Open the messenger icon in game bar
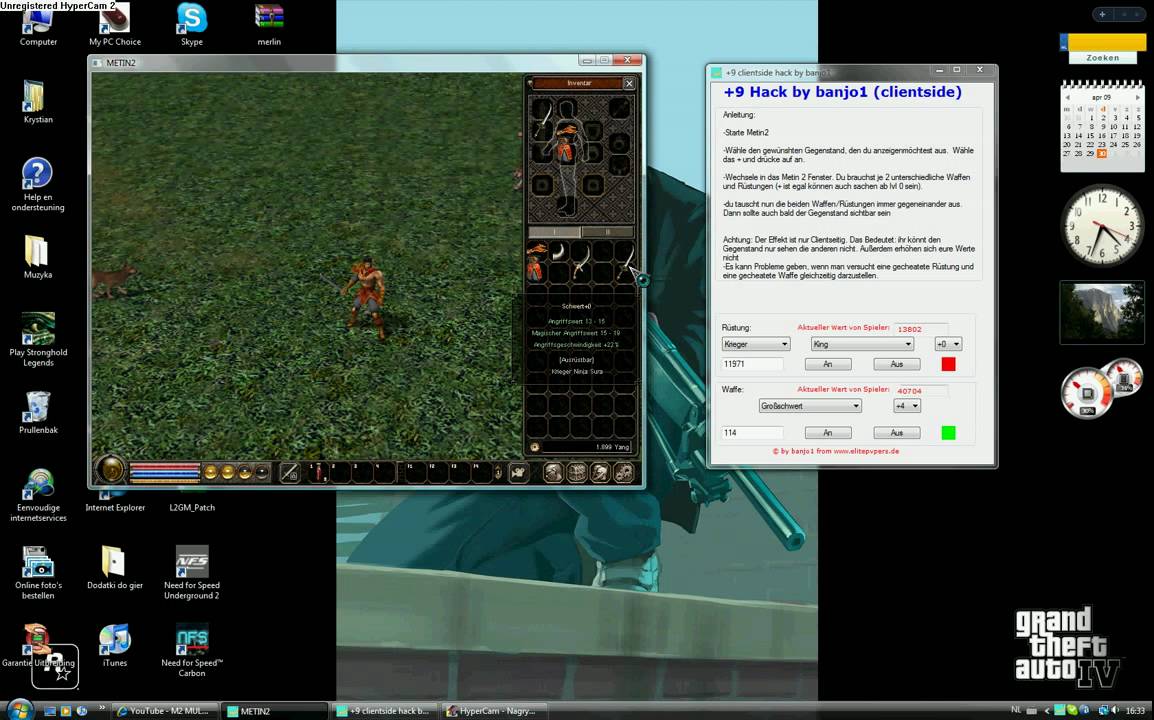 601,473
